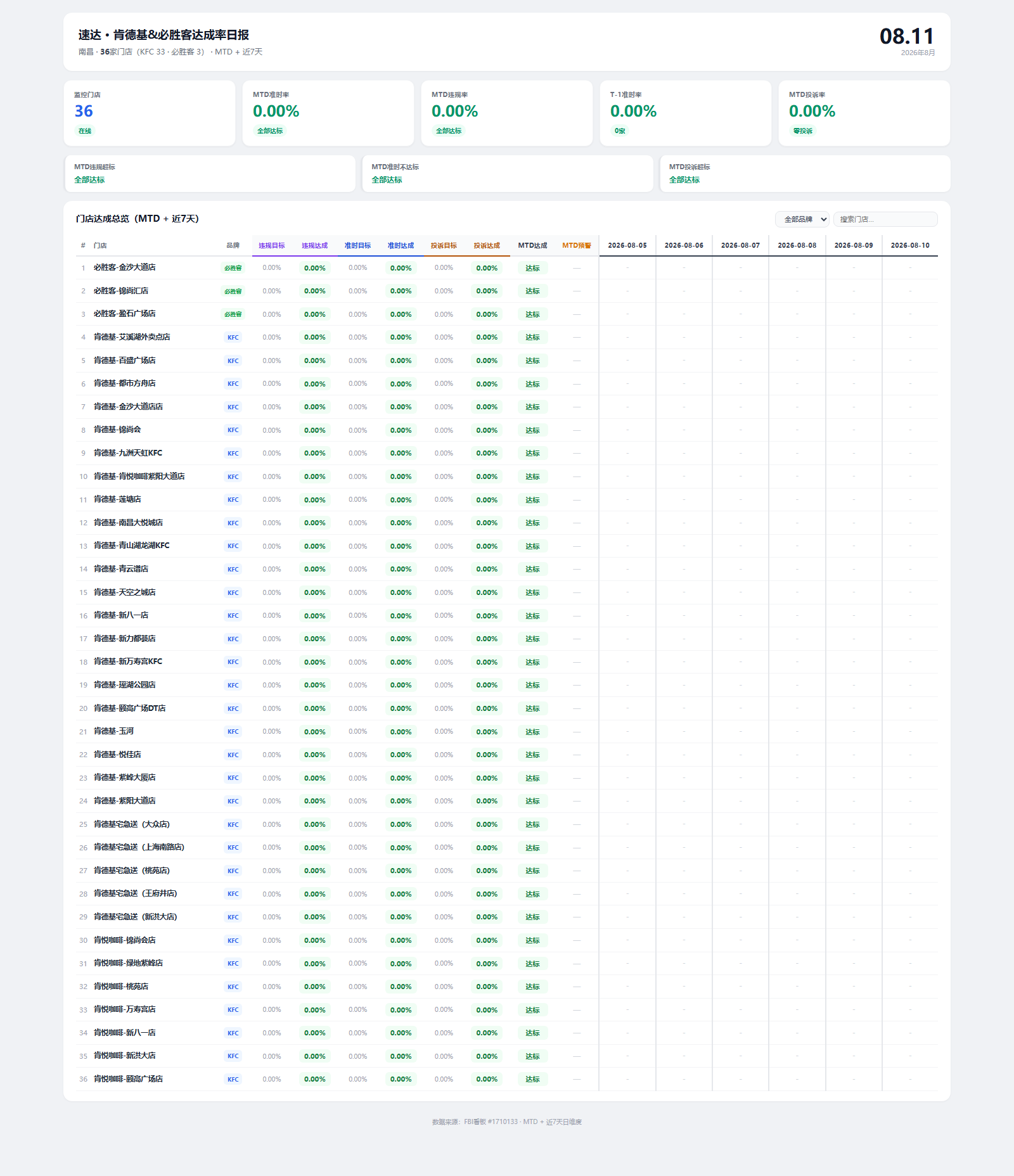Viewport: 1014px width, 1176px height.
Task: Click the MTD投诉超标 全部达标 summary card
Action: click(805, 174)
